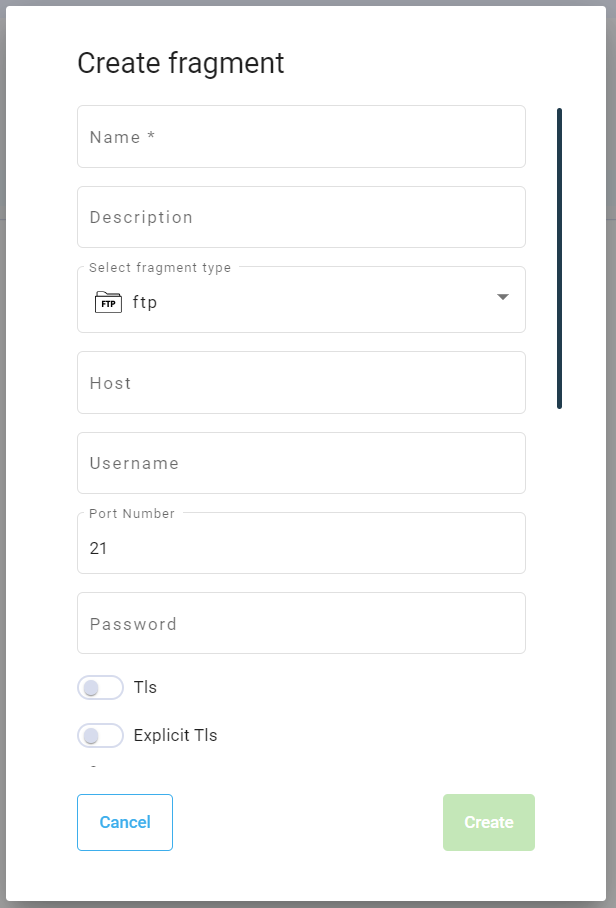Expand the fragment type dropdown arrow

(x=503, y=298)
